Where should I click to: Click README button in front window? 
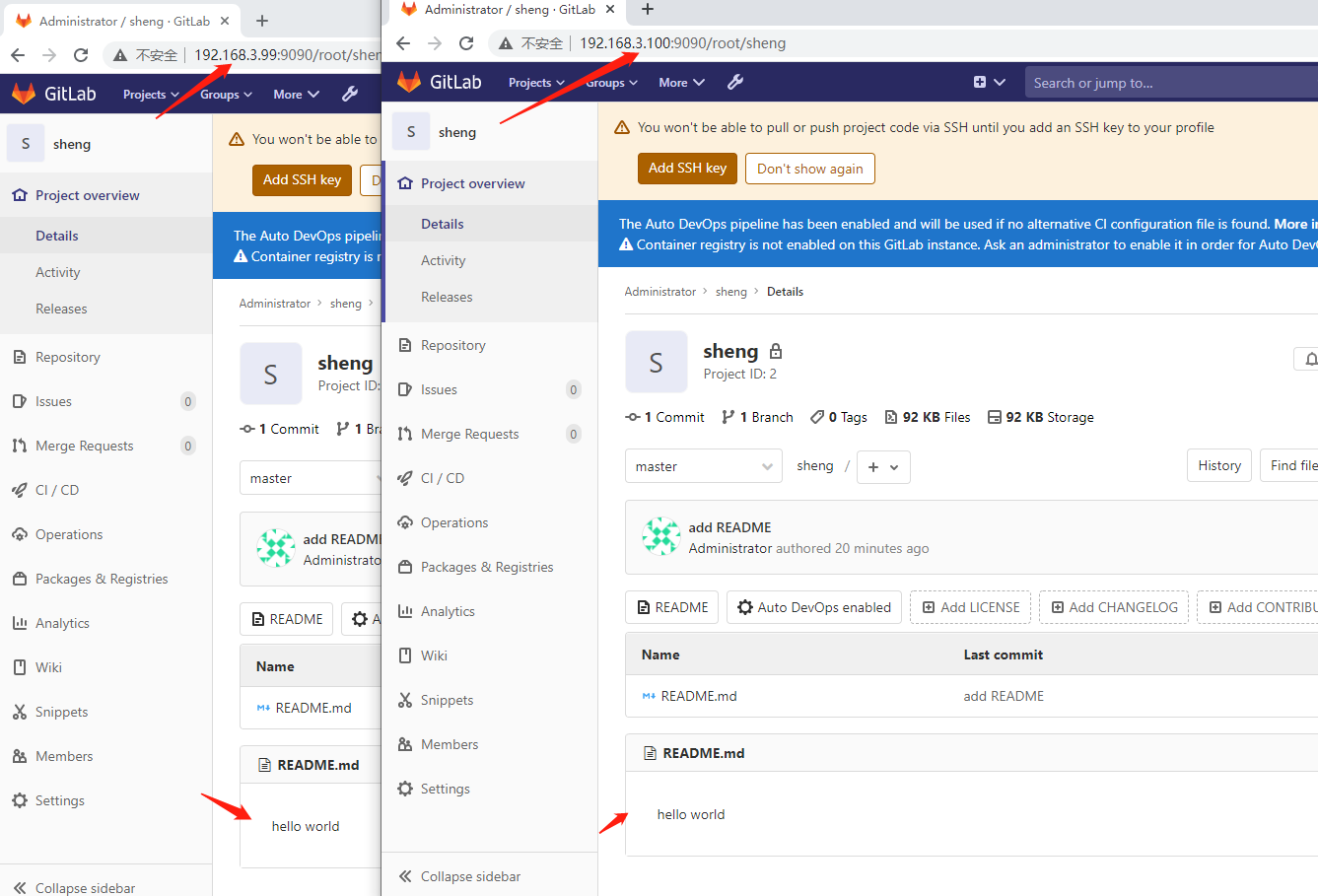tap(672, 607)
